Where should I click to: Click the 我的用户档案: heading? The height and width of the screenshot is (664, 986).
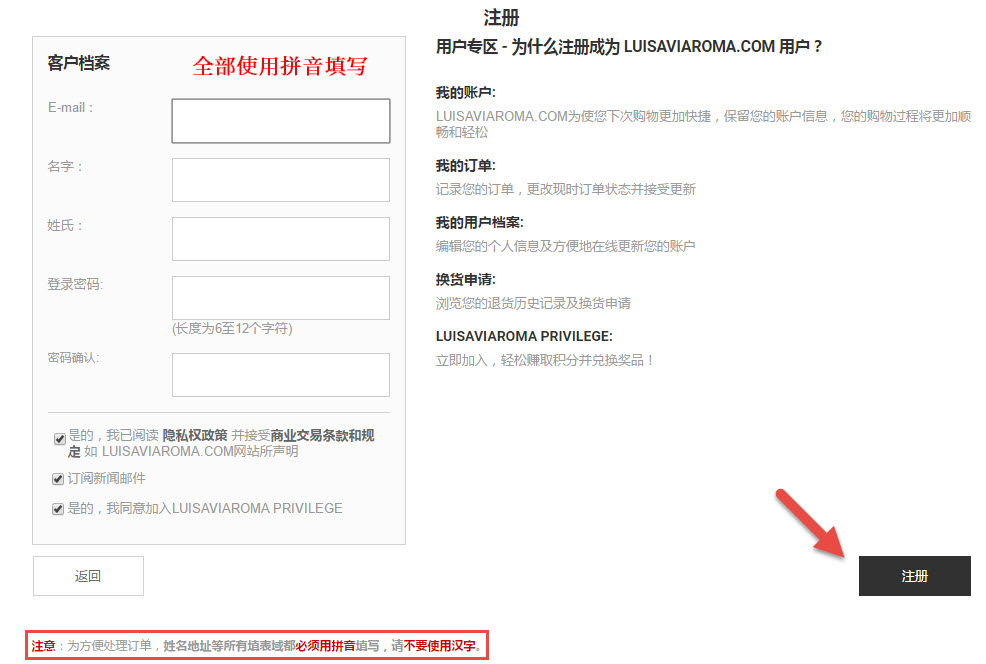tap(479, 223)
